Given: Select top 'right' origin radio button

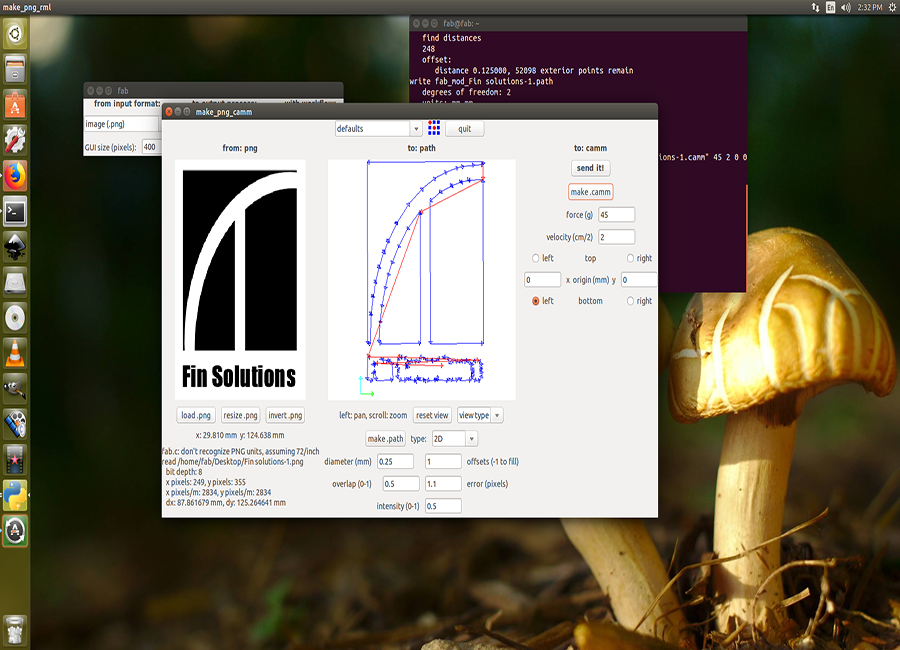Looking at the screenshot, I should click(x=630, y=258).
